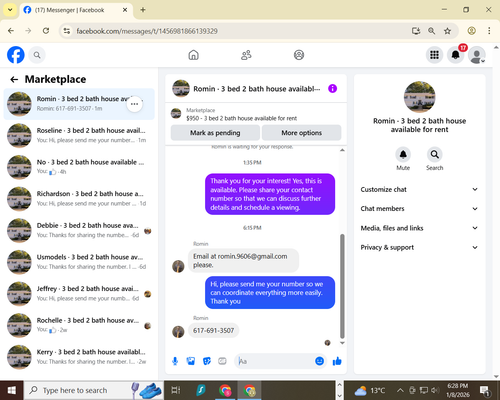Click the chat messages scrollbar thumb
Image resolution: width=500 pixels, height=400 pixels.
[342, 286]
